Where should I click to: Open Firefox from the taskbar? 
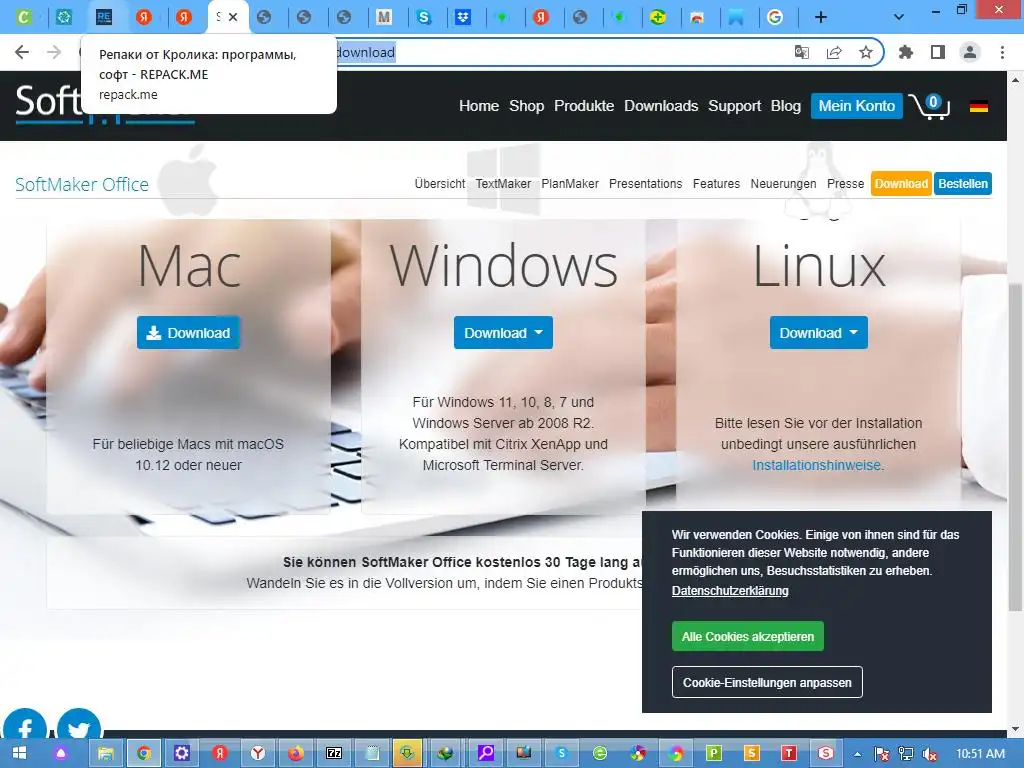[x=296, y=754]
